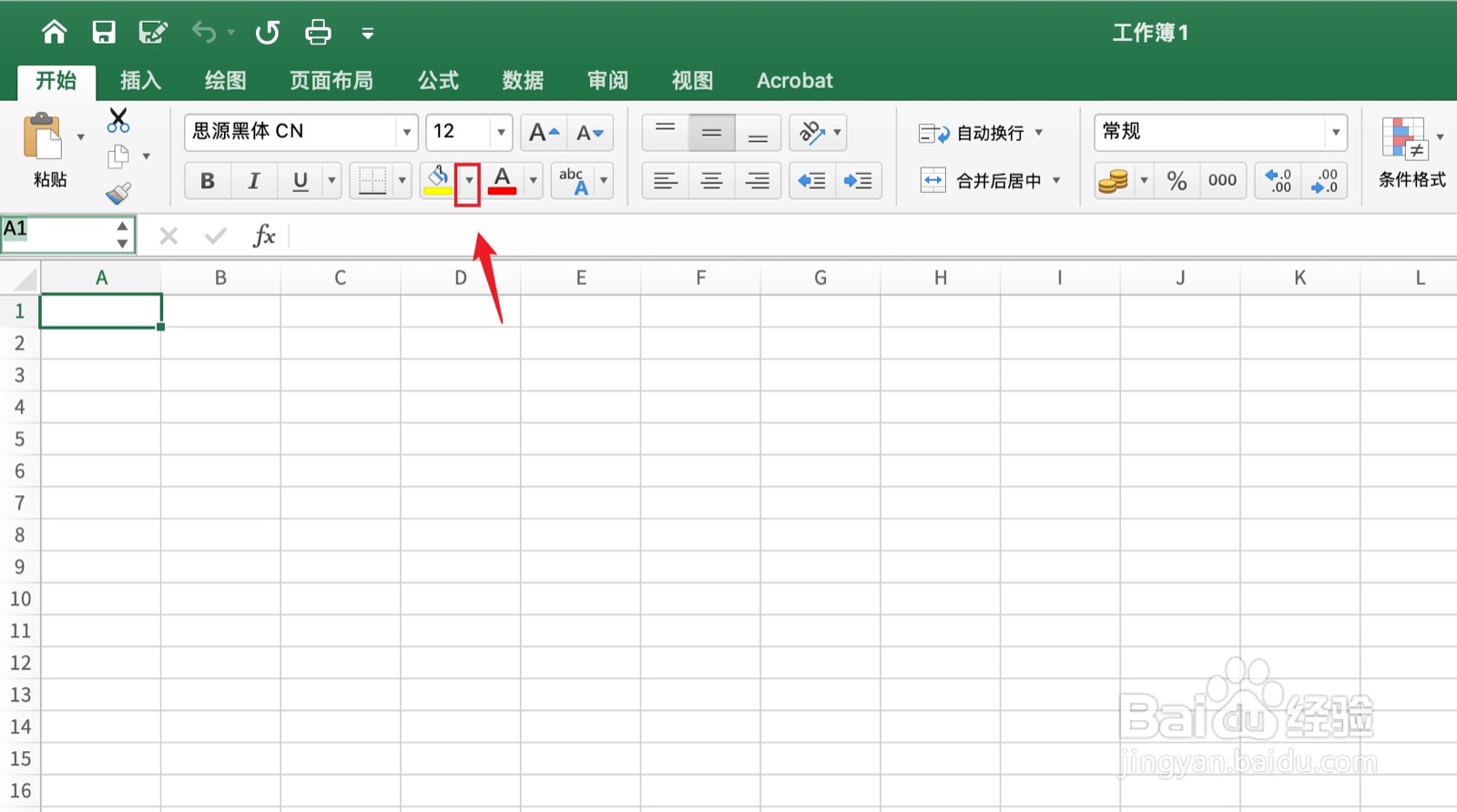Center text horizontally
This screenshot has height=812, width=1457.
click(712, 181)
